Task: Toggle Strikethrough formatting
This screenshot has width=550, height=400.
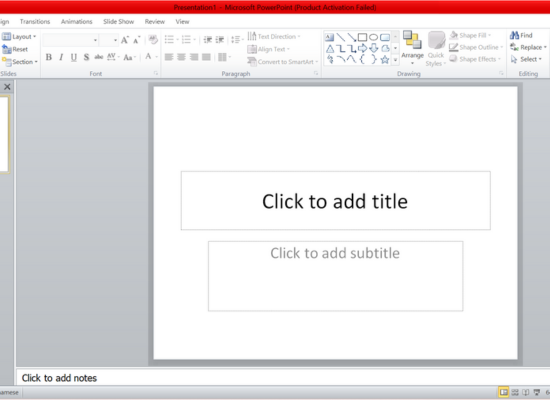Action: 99,57
